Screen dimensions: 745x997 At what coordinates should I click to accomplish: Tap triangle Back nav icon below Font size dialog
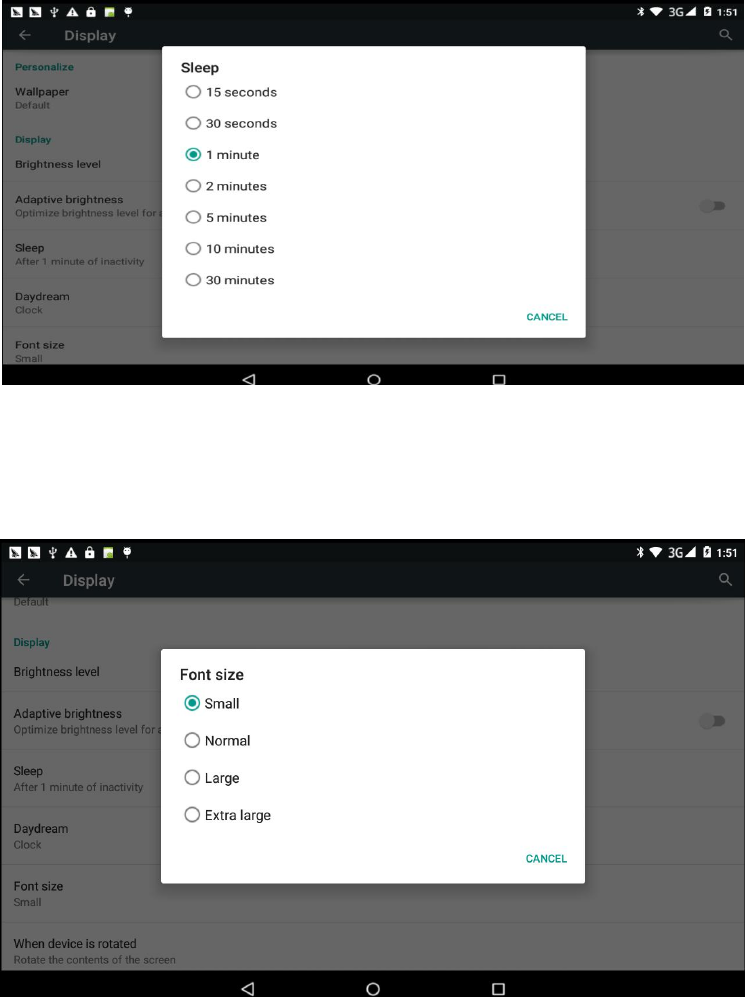(248, 989)
